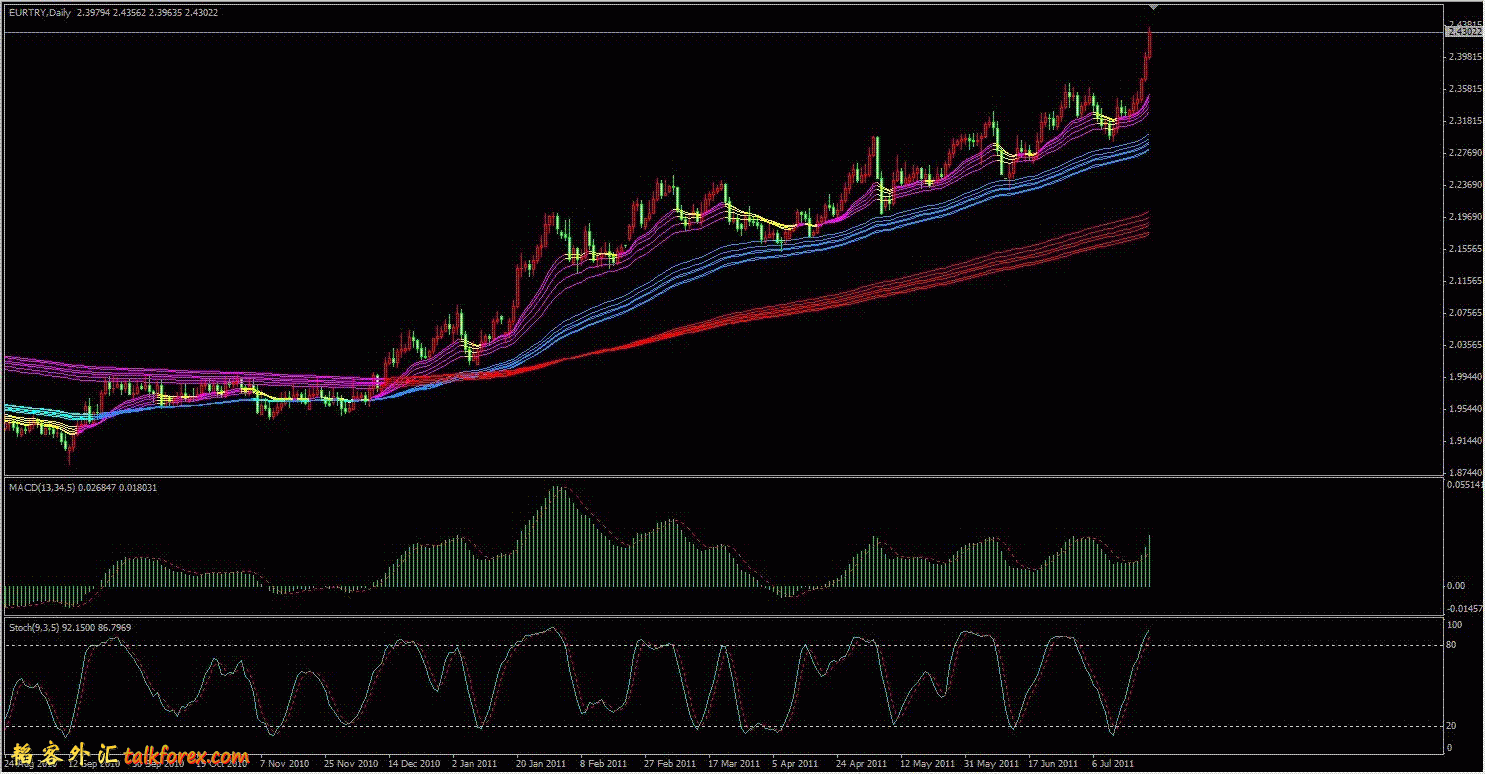Click the 27 Feb 2011 date label
The height and width of the screenshot is (774, 1485).
(x=669, y=763)
